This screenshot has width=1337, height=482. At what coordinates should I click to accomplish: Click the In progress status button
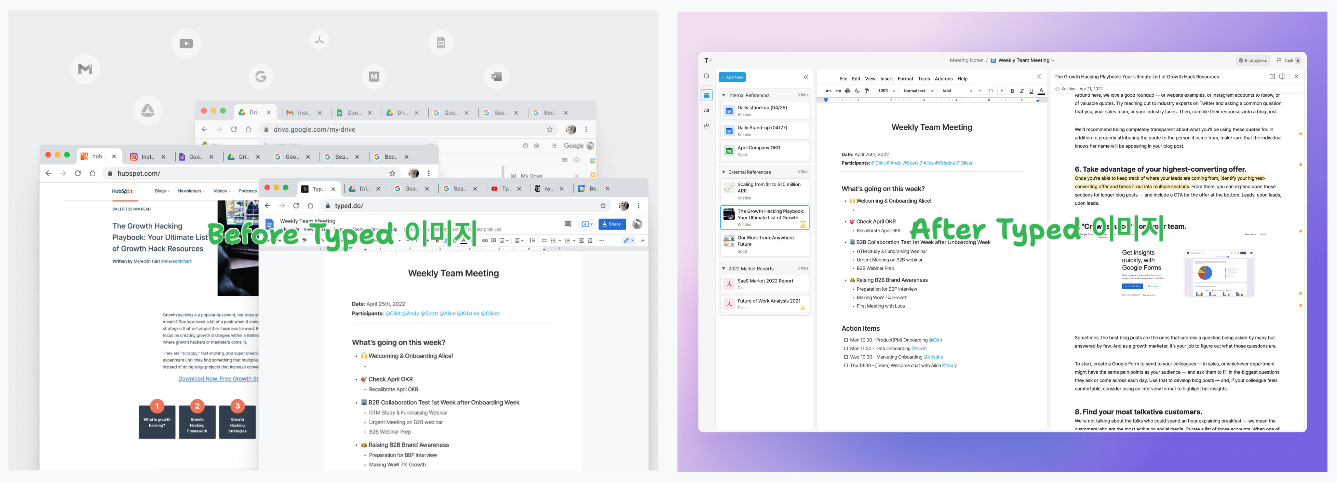pyautogui.click(x=1254, y=60)
